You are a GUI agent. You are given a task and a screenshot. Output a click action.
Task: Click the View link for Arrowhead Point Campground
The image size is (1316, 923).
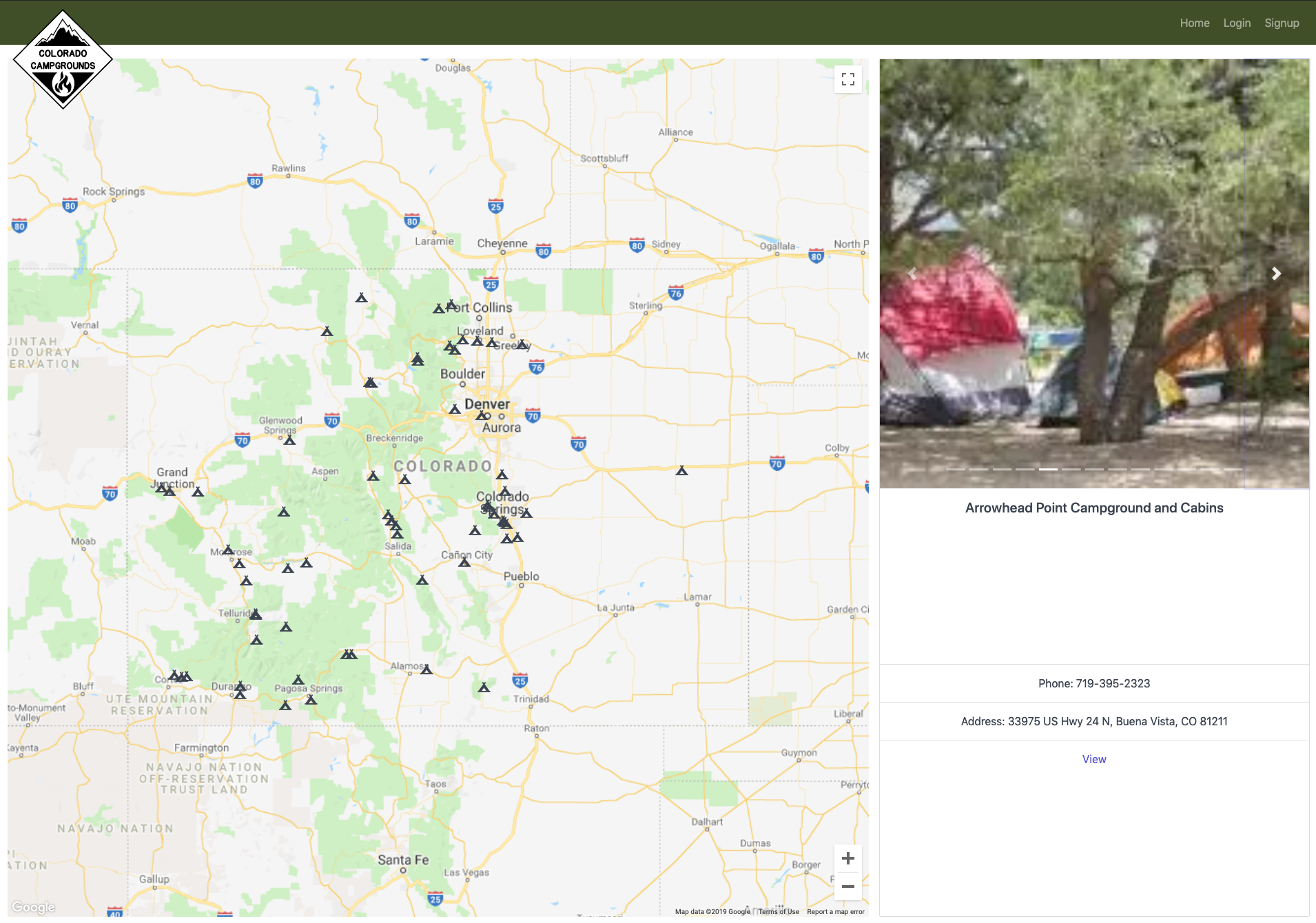(x=1094, y=758)
